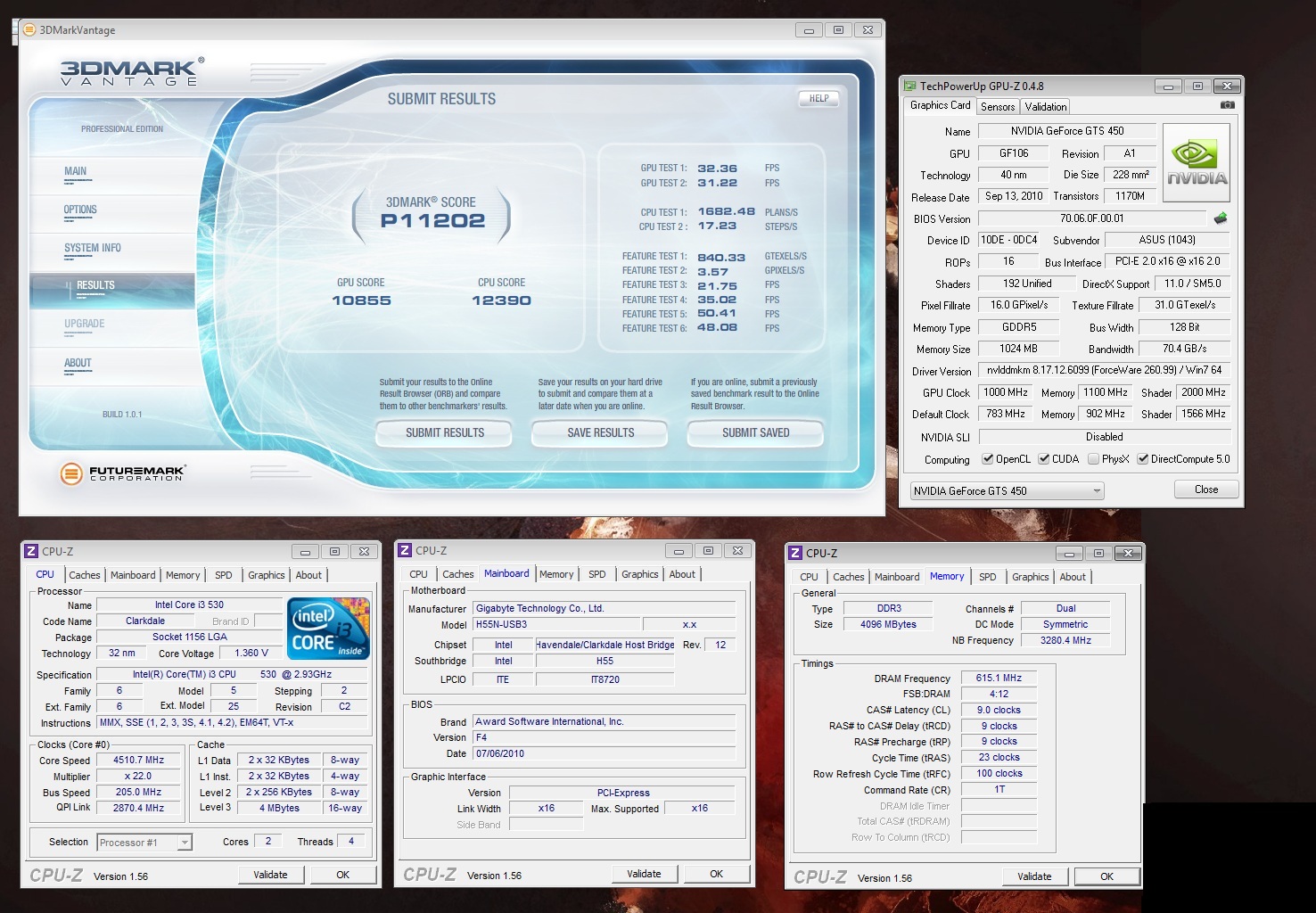
Task: Click the Close button in GPU-Z
Action: pyautogui.click(x=1205, y=489)
